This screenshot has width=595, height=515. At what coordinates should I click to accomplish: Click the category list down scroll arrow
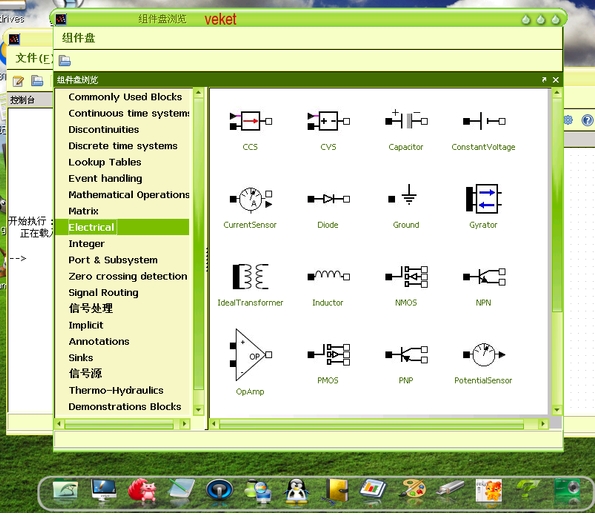[198, 410]
